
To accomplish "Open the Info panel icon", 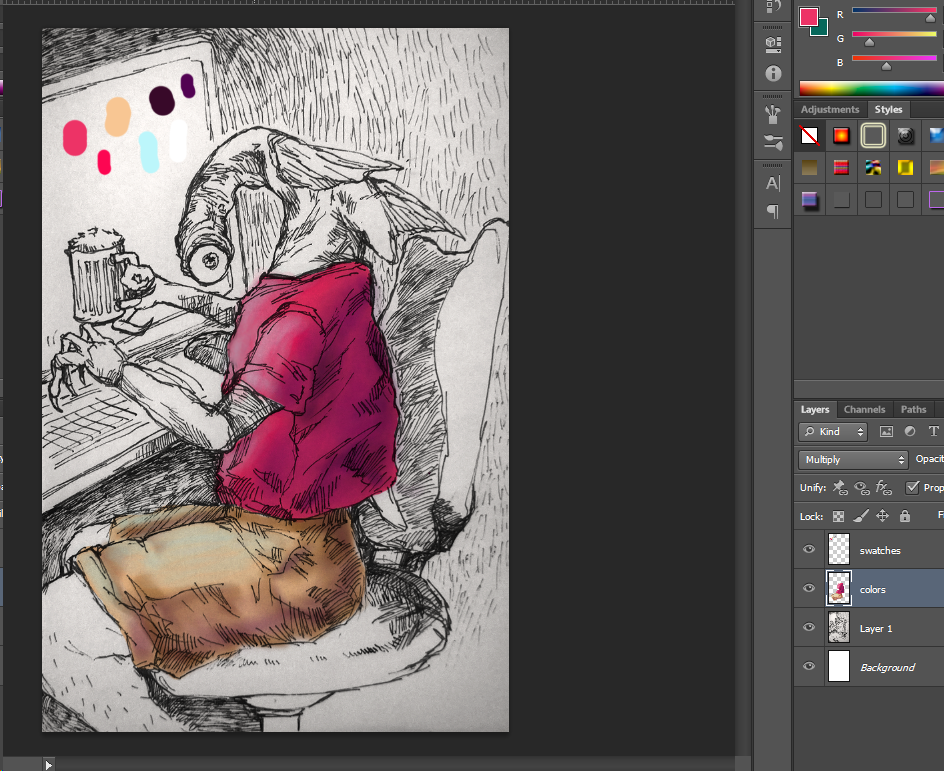I will [x=773, y=73].
